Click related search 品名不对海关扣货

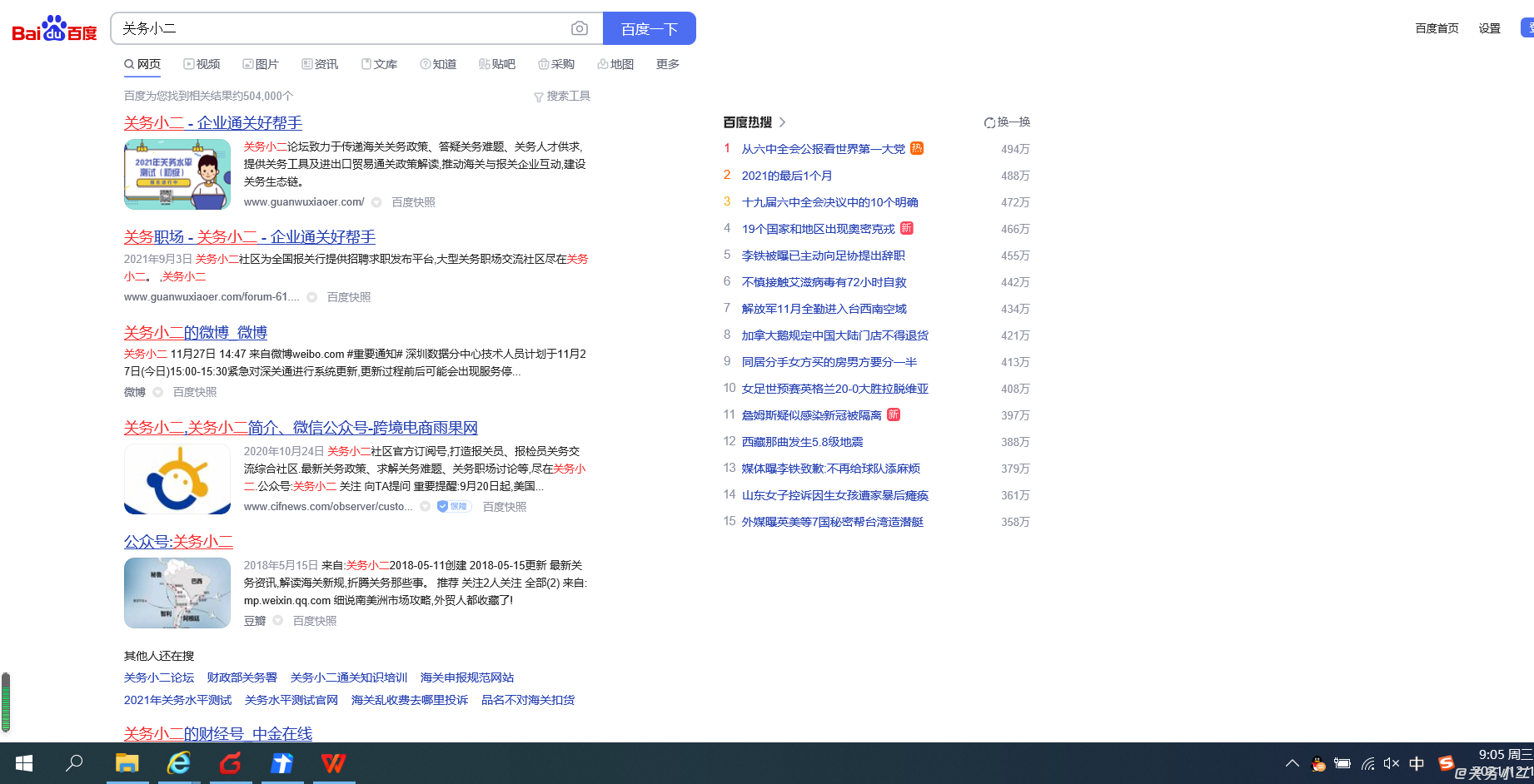[528, 700]
